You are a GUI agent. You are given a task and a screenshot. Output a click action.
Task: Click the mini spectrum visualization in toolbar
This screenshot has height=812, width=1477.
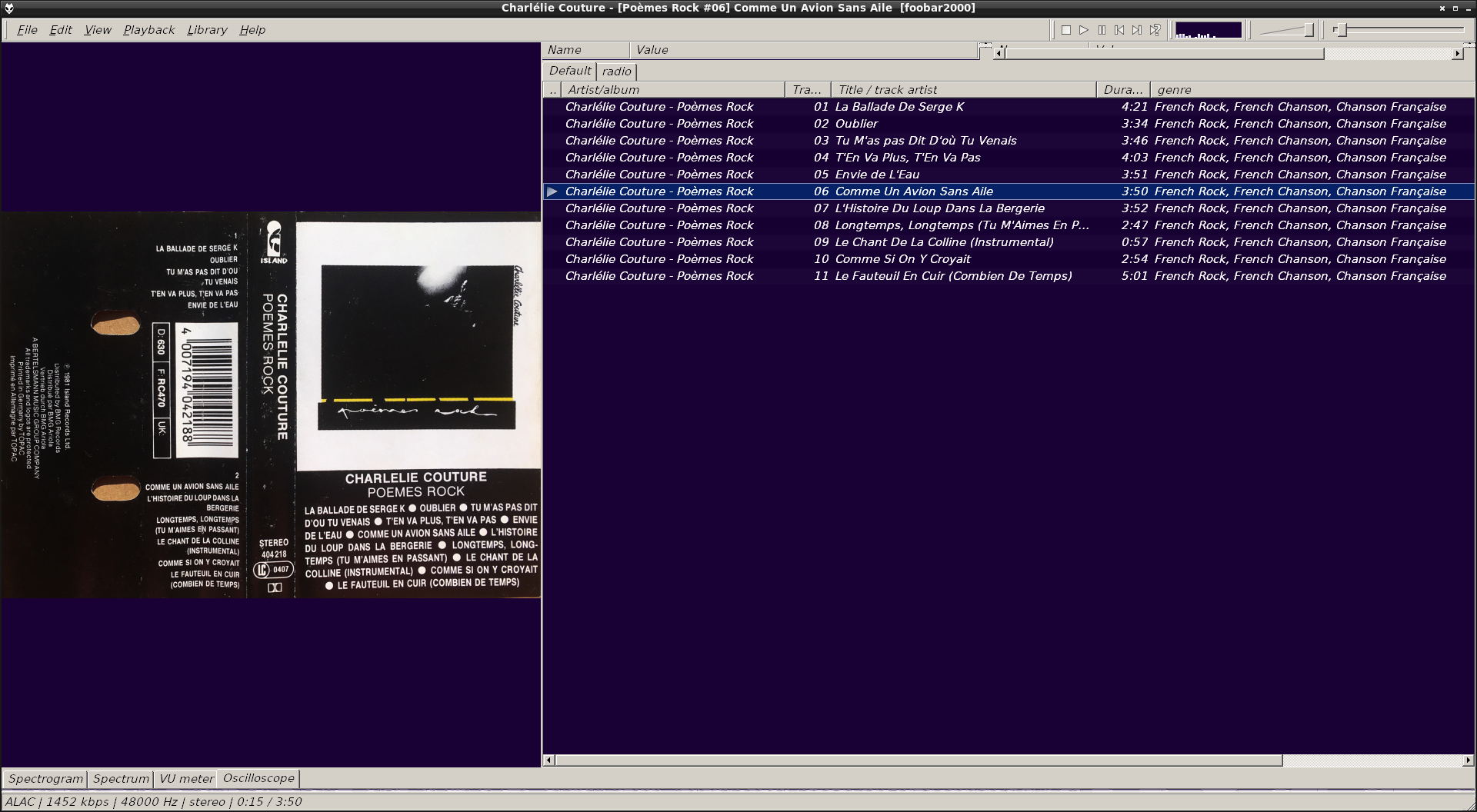pos(1208,30)
